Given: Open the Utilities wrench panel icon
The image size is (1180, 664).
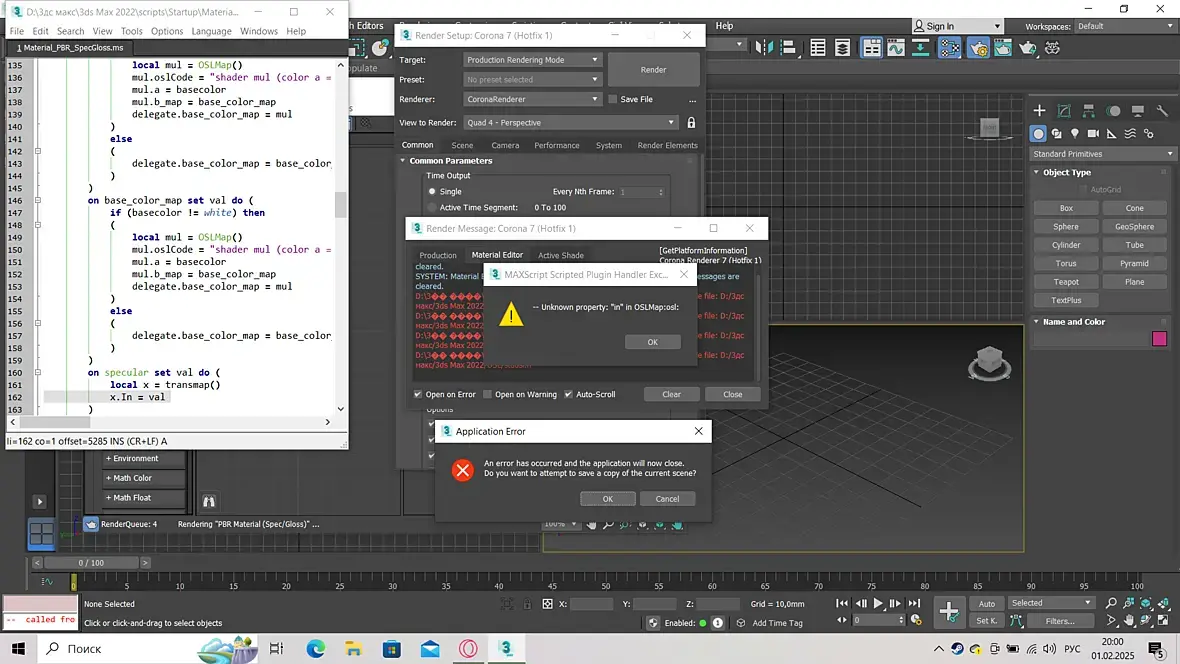Looking at the screenshot, I should [x=1162, y=111].
